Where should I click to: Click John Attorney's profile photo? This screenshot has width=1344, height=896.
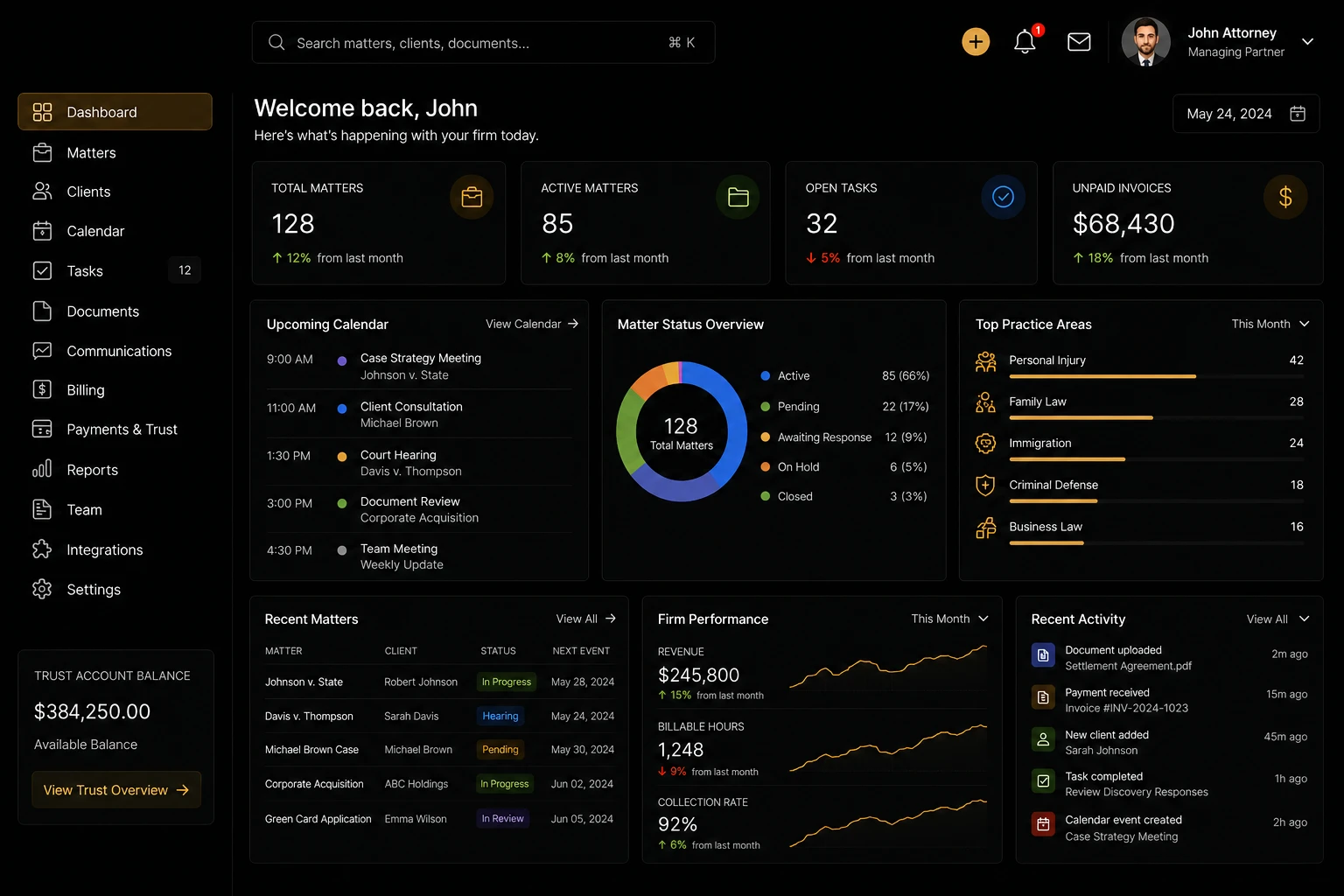1146,41
